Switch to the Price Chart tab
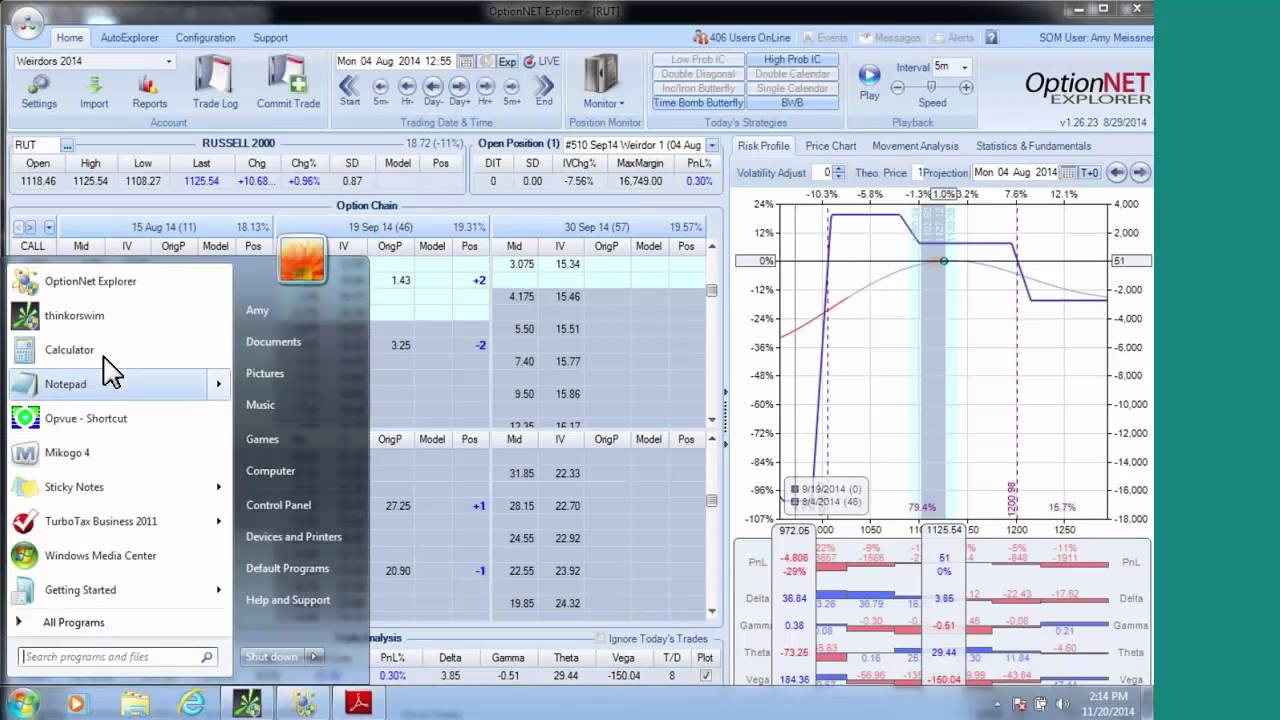1280x720 pixels. [830, 146]
